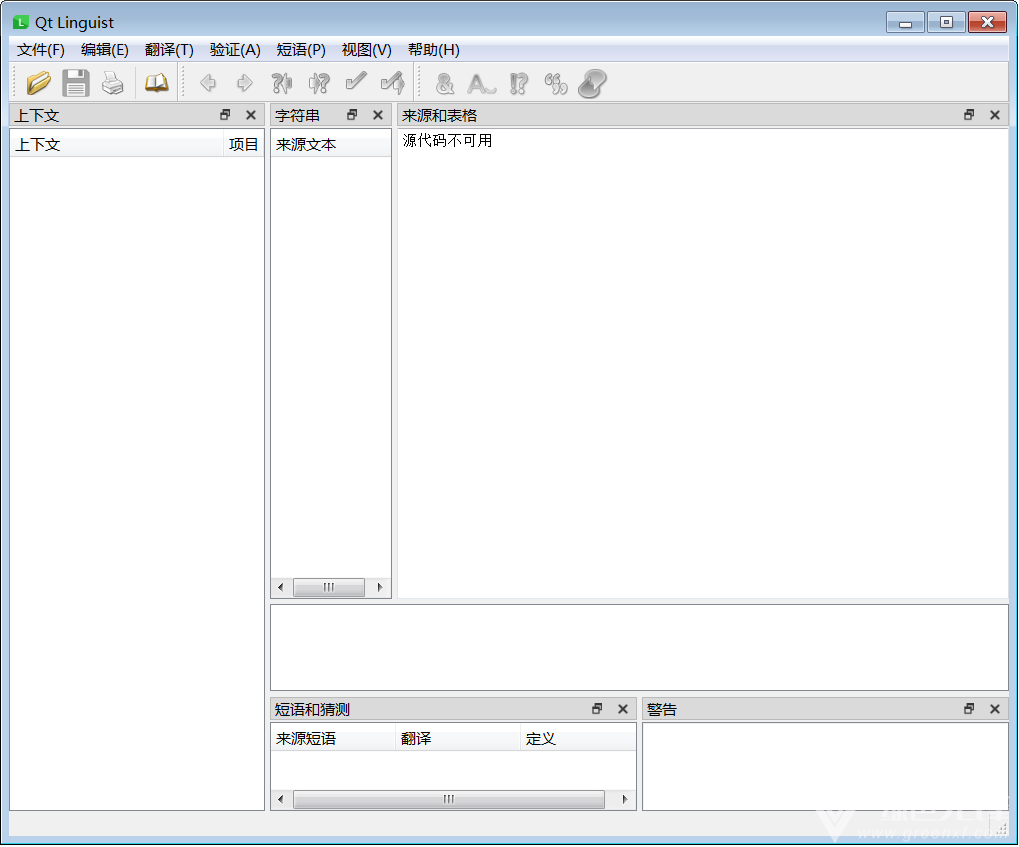Float the 上下文 dock panel

[225, 115]
